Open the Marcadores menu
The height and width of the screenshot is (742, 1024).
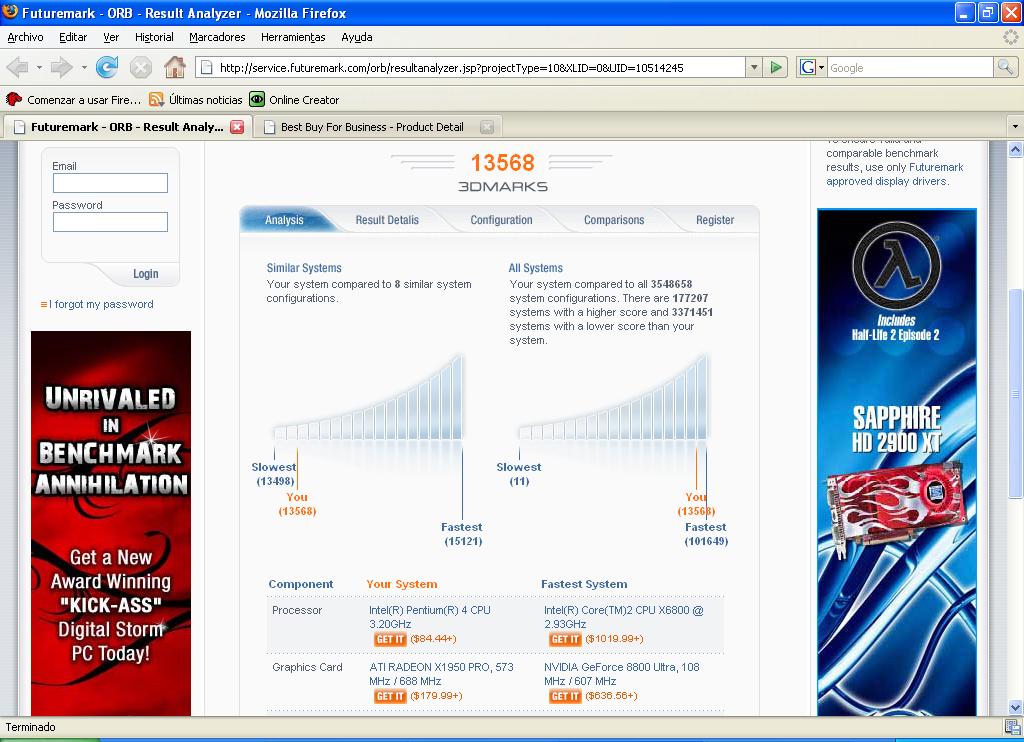point(217,37)
